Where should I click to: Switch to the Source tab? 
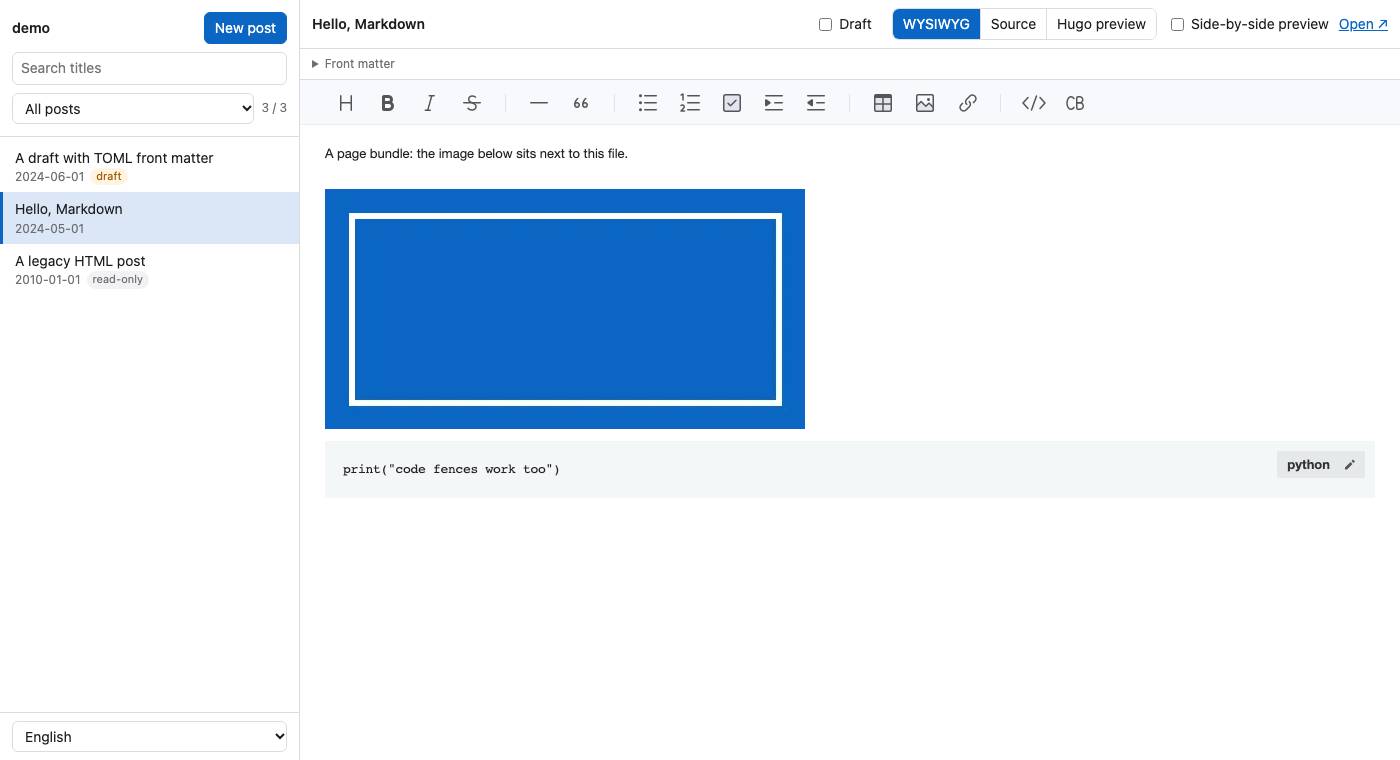(x=1013, y=24)
